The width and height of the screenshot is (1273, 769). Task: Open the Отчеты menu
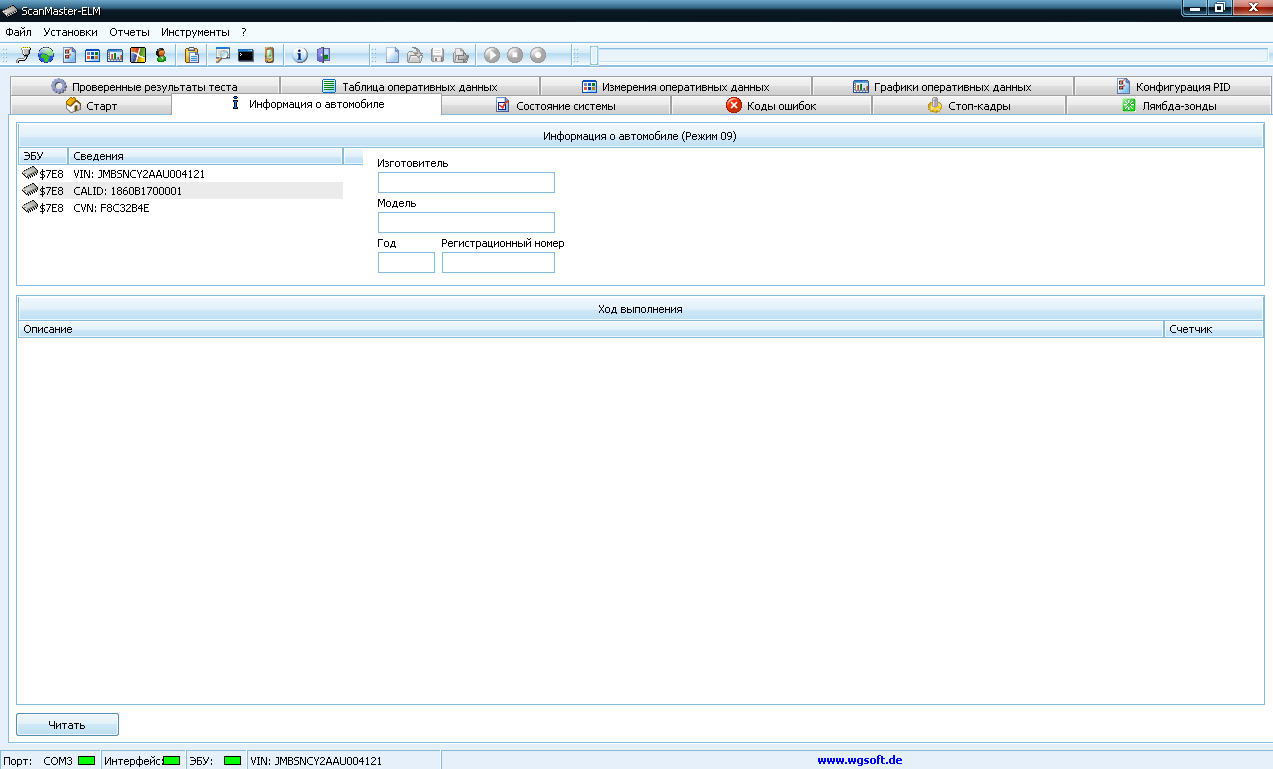tap(129, 32)
